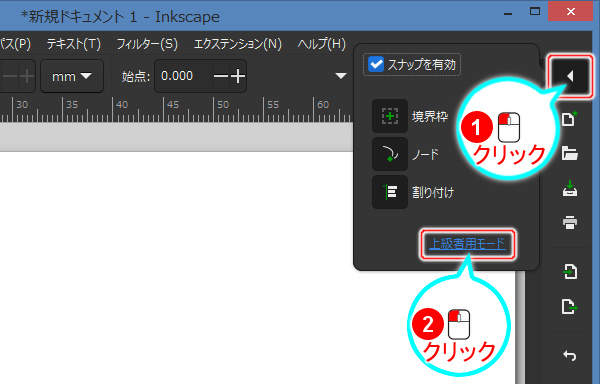
Task: Minimize the Inkscape window
Action: pyautogui.click(x=508, y=13)
